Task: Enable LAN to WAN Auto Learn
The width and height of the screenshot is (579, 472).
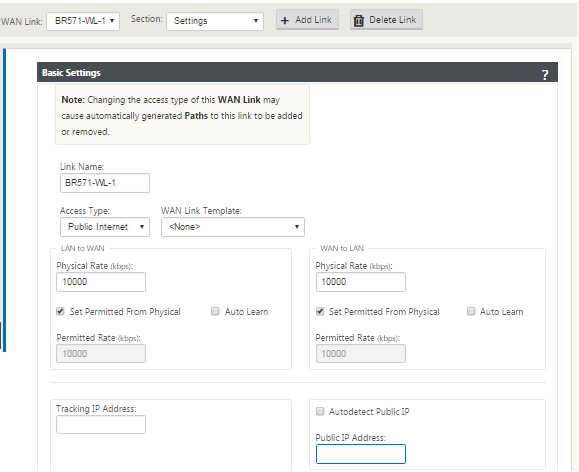Action: [215, 311]
